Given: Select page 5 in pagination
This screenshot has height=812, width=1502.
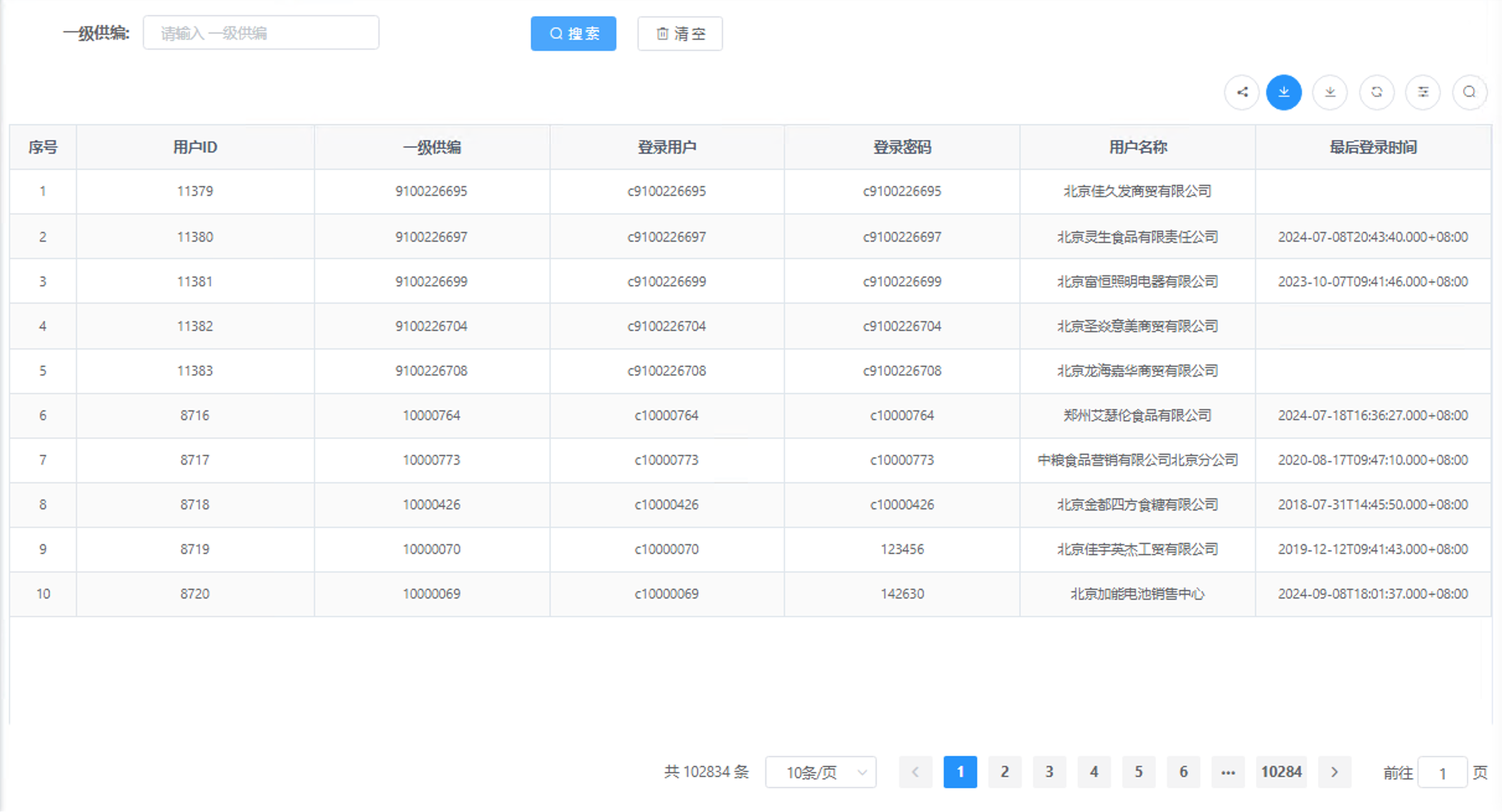Looking at the screenshot, I should click(x=1139, y=772).
